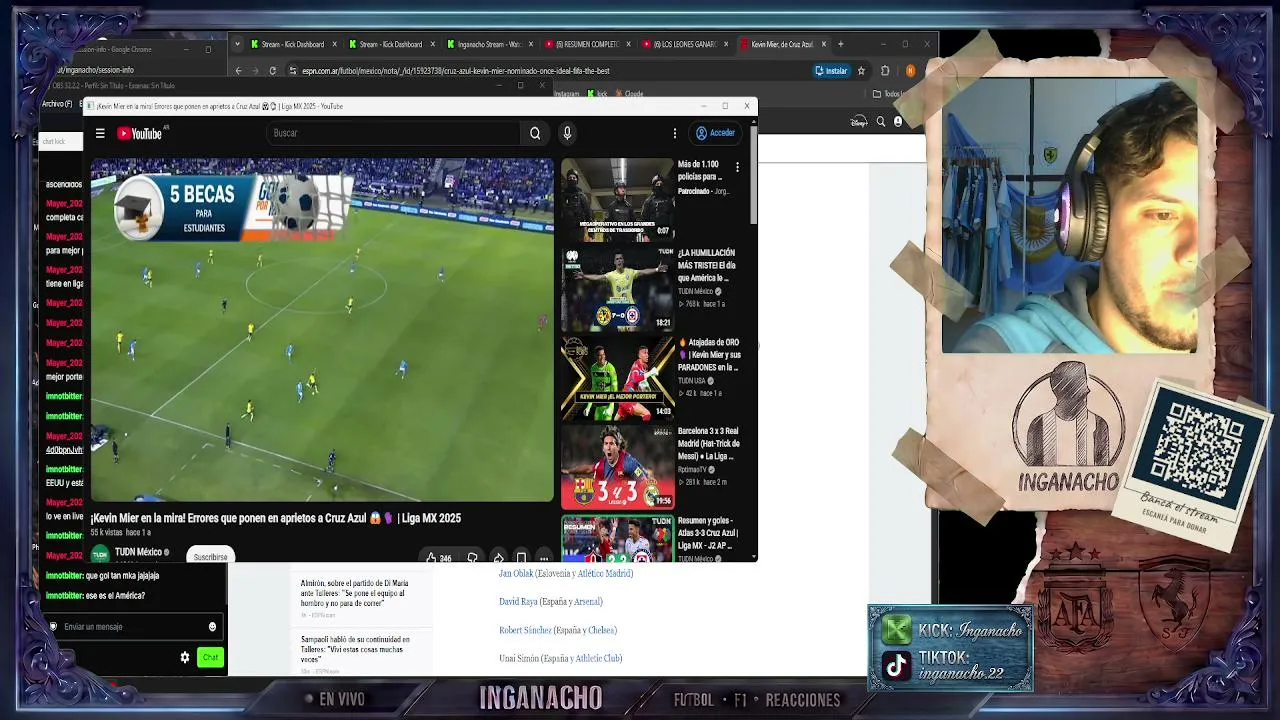Like the Kevin Mier video (346)

coord(438,557)
